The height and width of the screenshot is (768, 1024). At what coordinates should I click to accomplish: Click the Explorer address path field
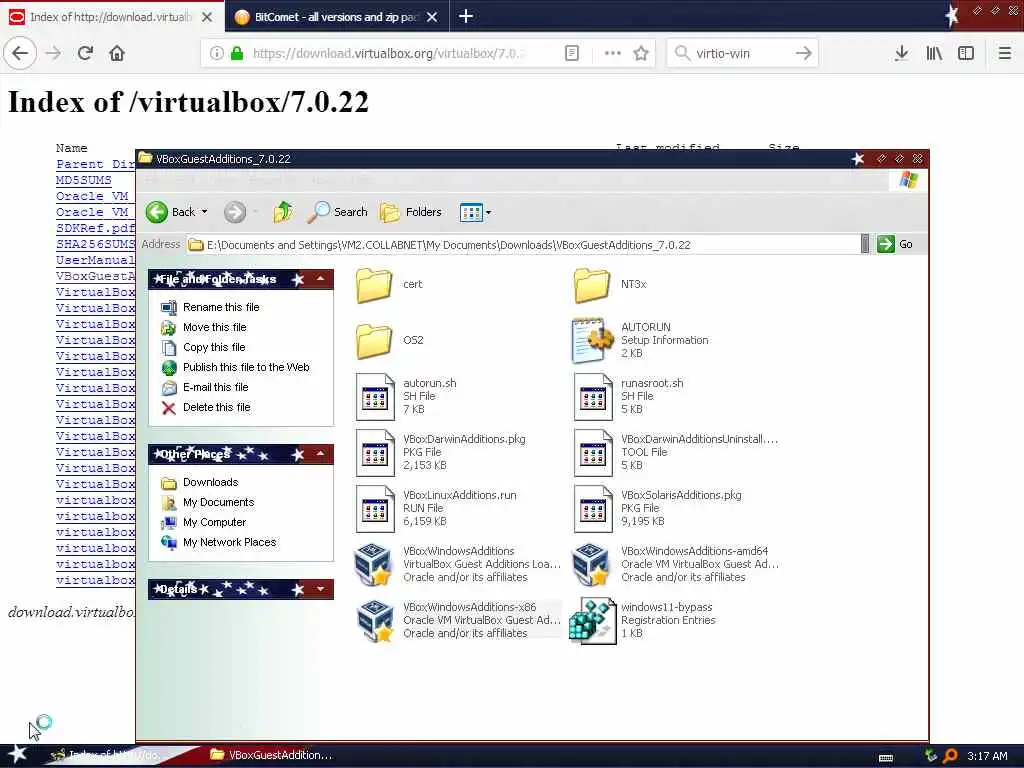[524, 245]
